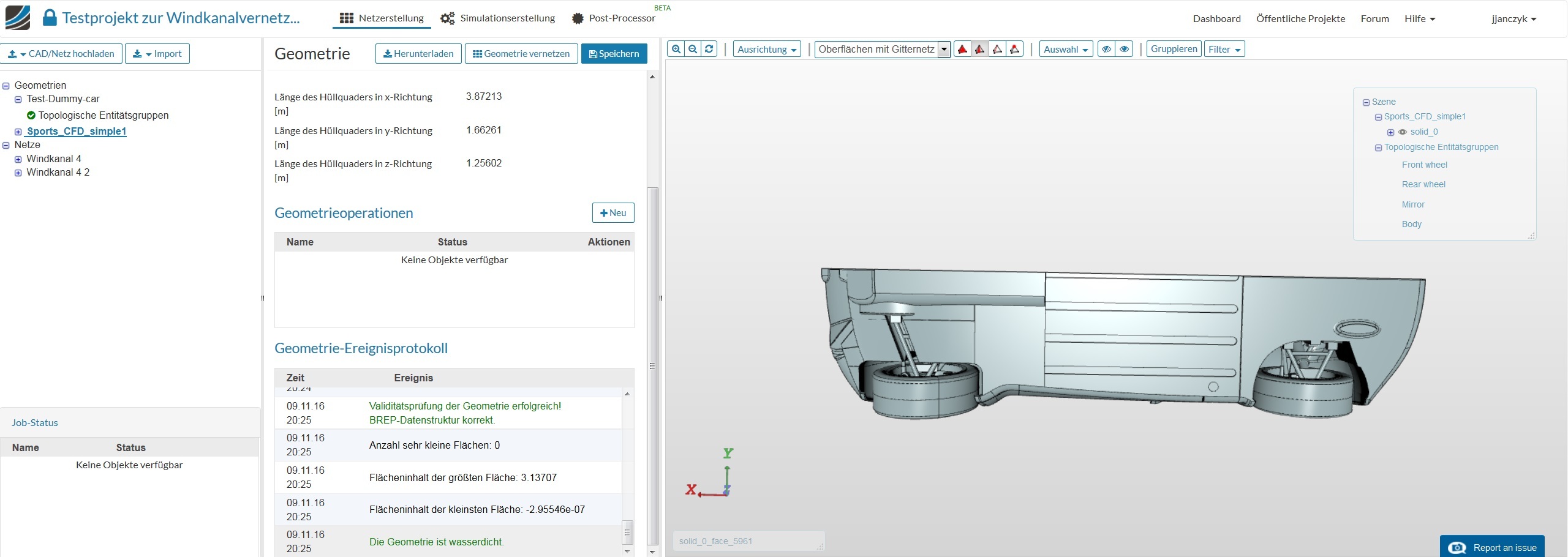The image size is (1568, 557).
Task: Click the Geometrie vernetzen button
Action: pyautogui.click(x=521, y=54)
